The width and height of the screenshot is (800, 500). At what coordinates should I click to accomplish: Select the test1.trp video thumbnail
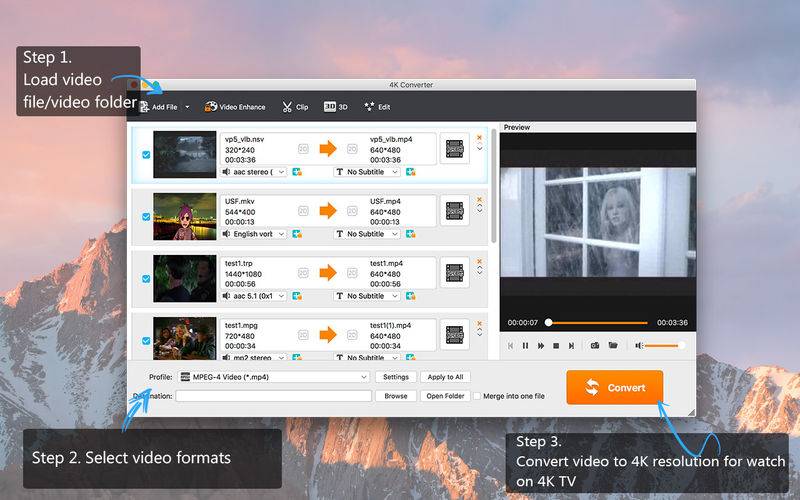pos(185,279)
